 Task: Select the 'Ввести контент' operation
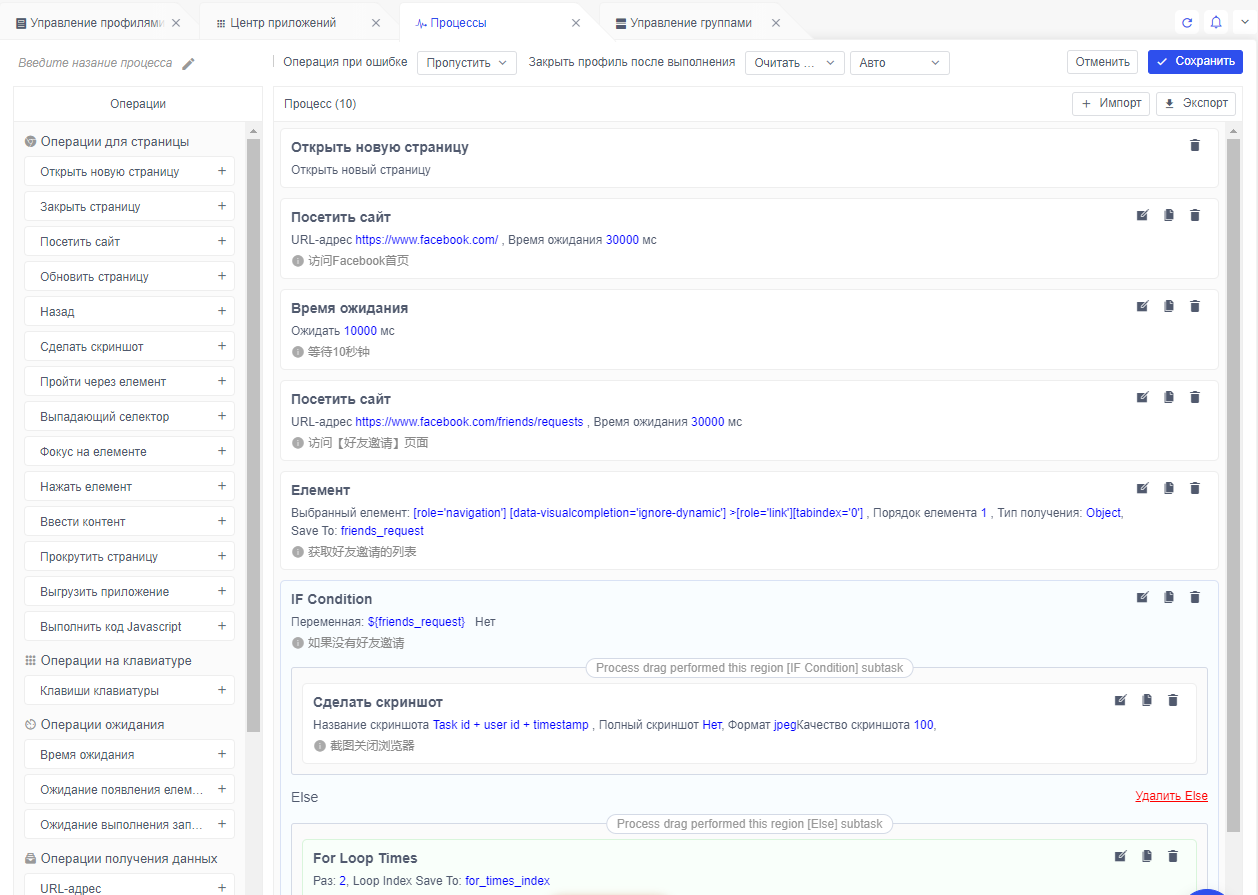click(129, 521)
